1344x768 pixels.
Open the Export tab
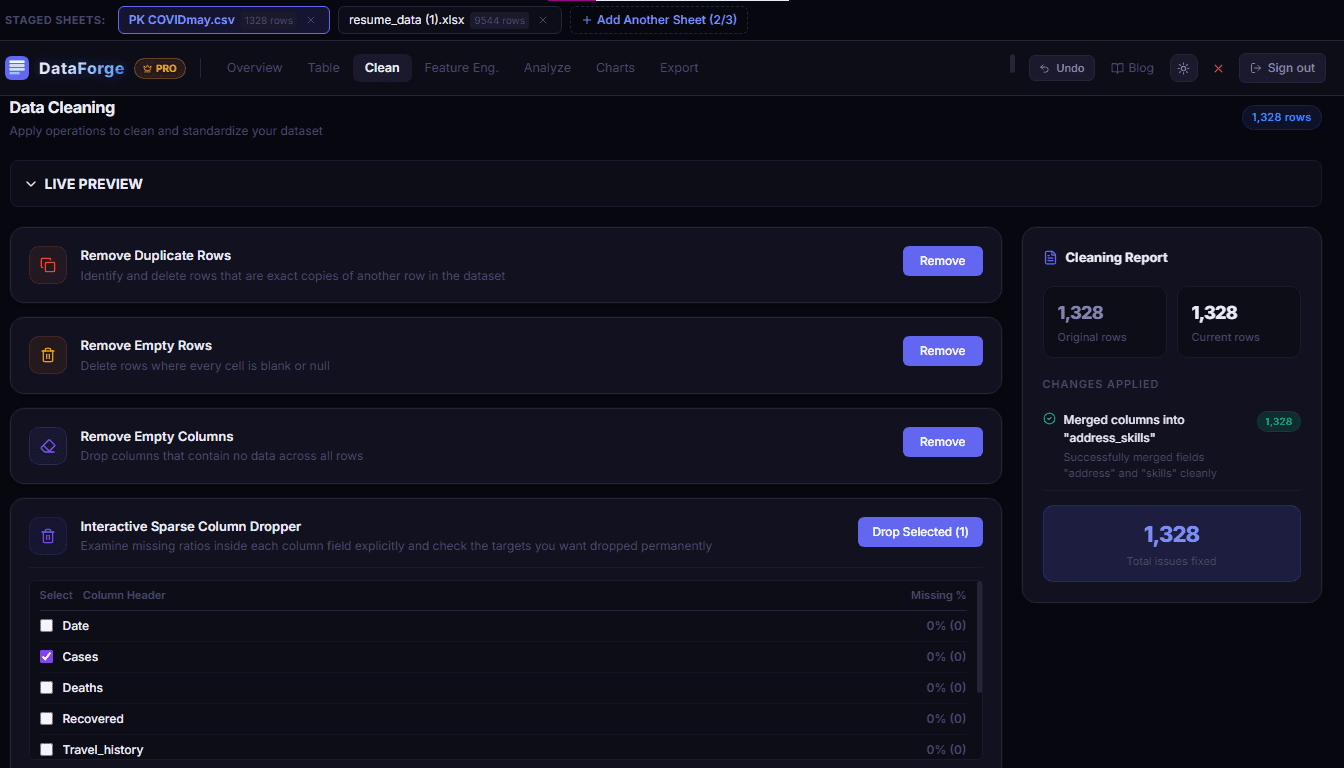(x=679, y=68)
